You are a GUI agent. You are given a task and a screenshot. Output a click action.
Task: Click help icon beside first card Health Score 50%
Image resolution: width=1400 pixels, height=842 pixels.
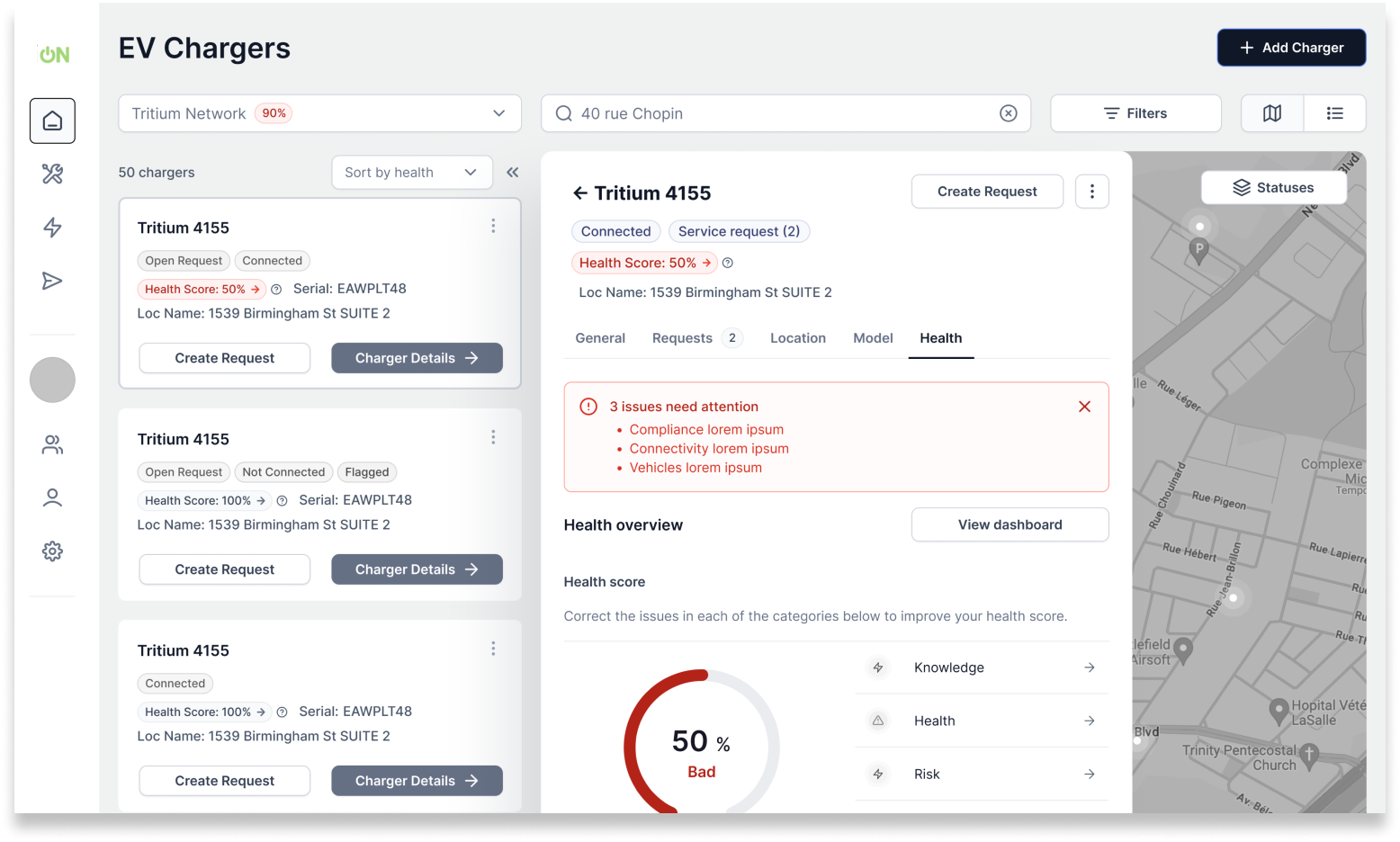pos(276,289)
